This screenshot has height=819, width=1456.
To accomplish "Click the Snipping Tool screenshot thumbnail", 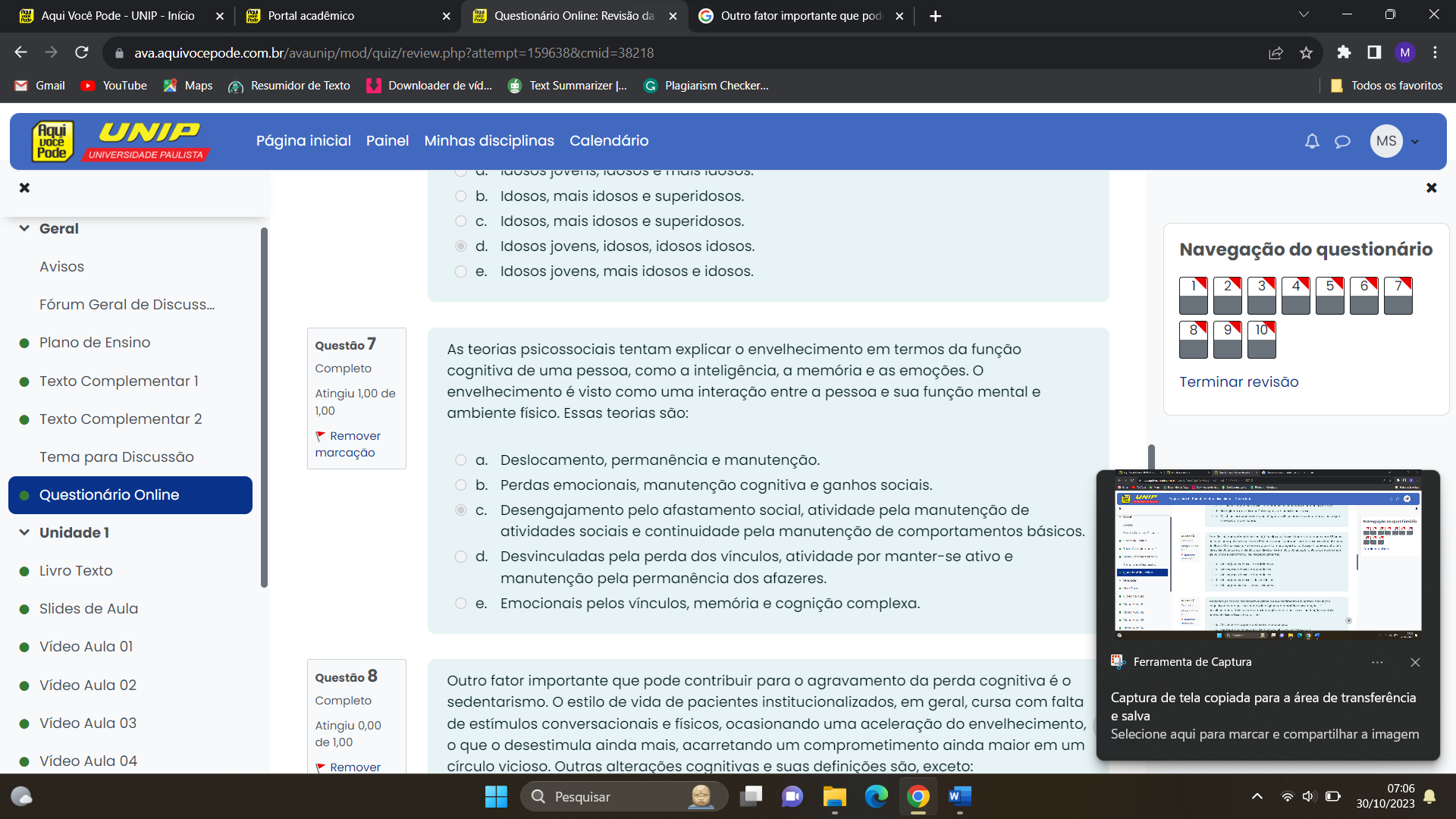I will coord(1267,556).
